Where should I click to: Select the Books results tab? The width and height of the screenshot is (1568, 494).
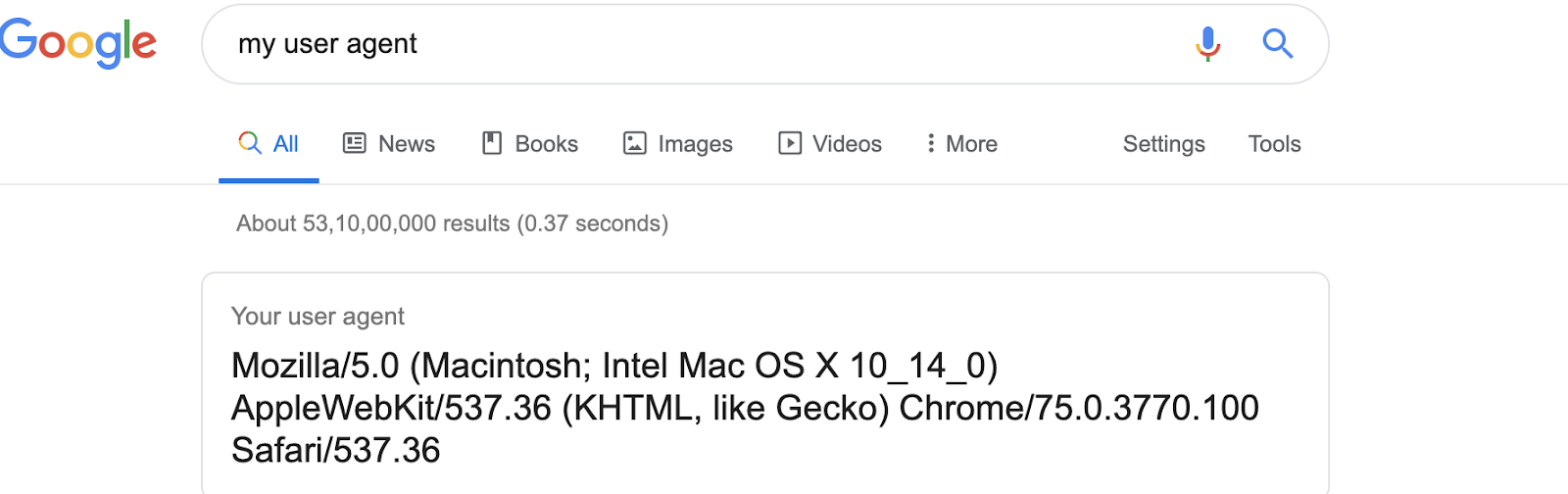point(546,144)
